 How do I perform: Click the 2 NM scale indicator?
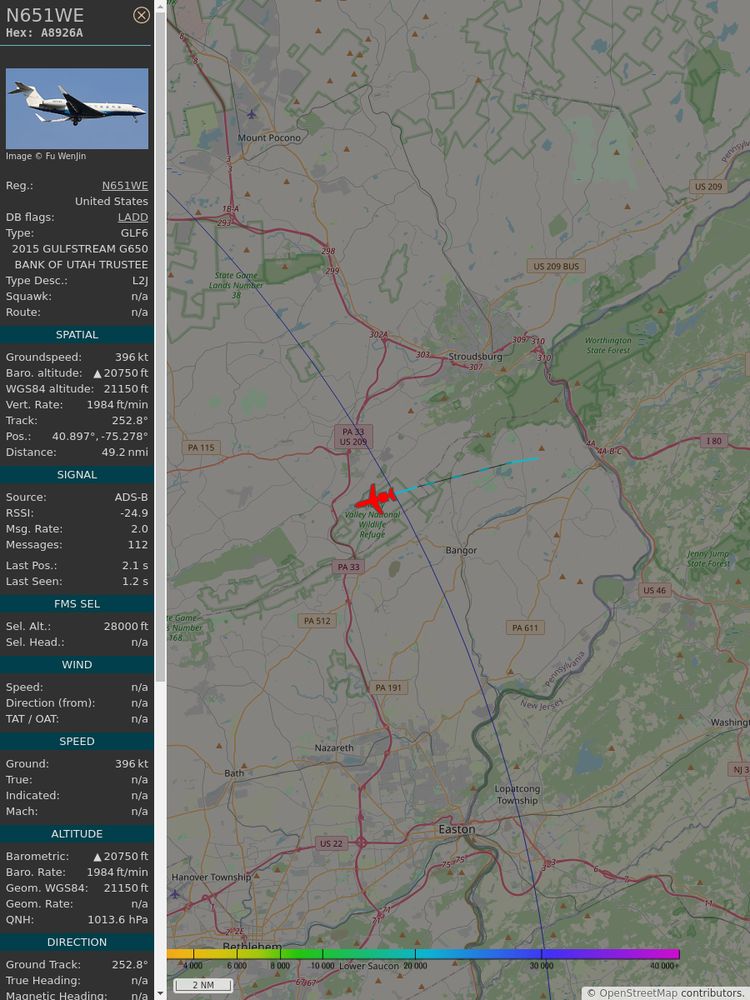click(203, 985)
